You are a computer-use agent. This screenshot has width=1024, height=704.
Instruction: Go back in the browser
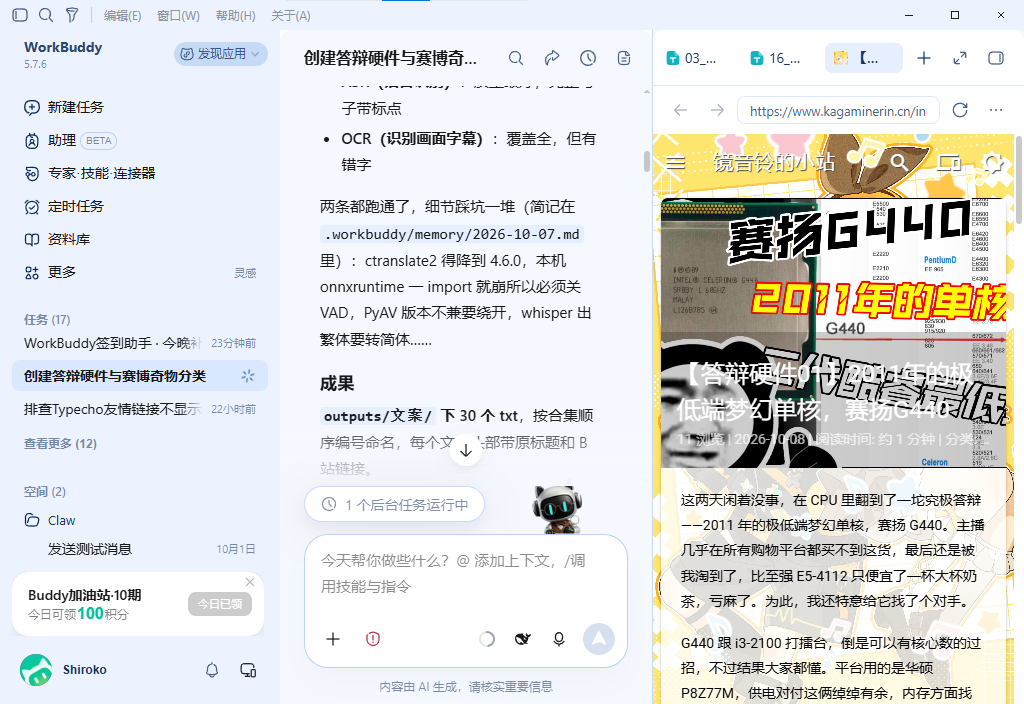point(680,110)
